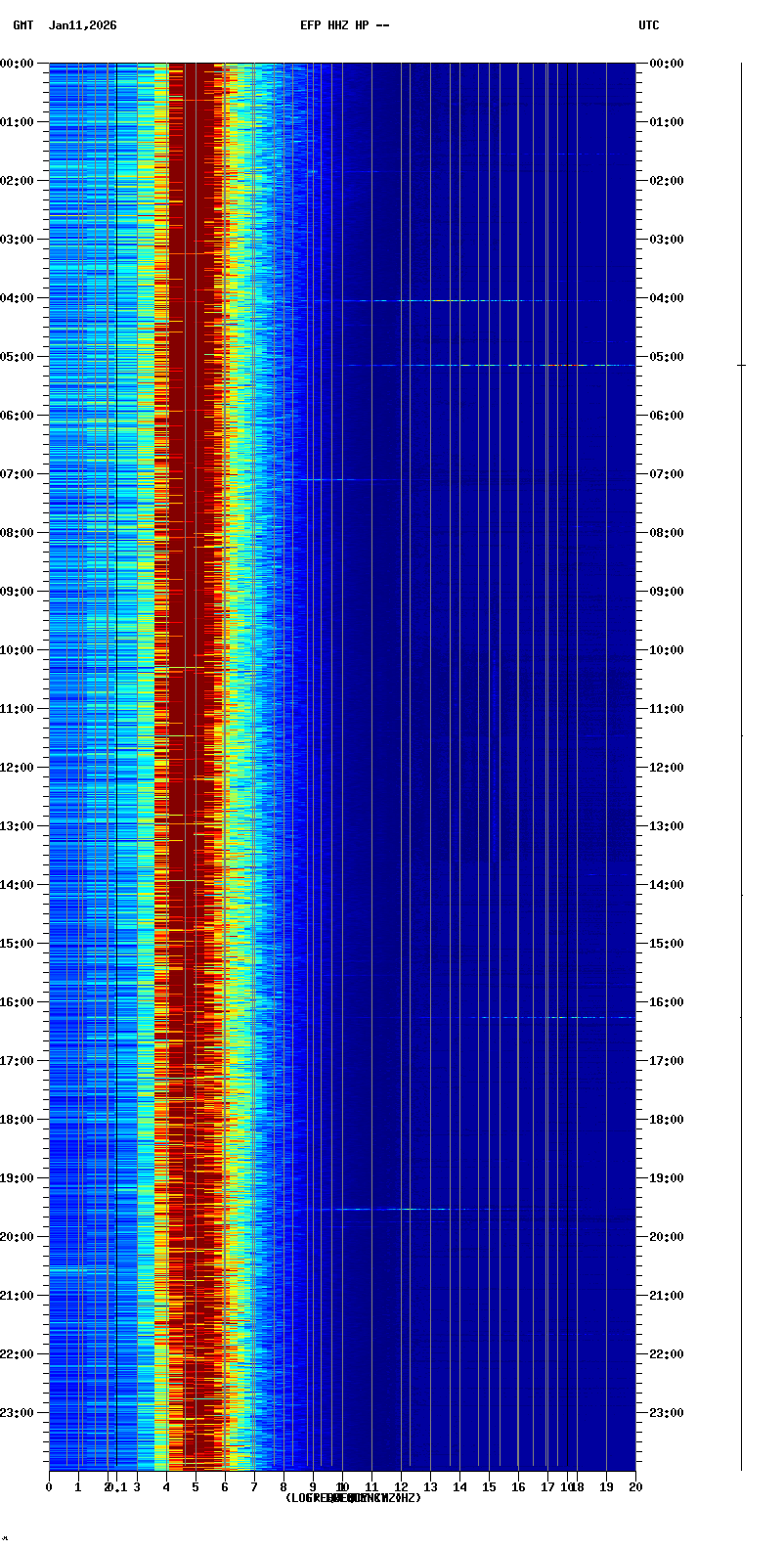Click the UTC label in the header

click(x=648, y=25)
